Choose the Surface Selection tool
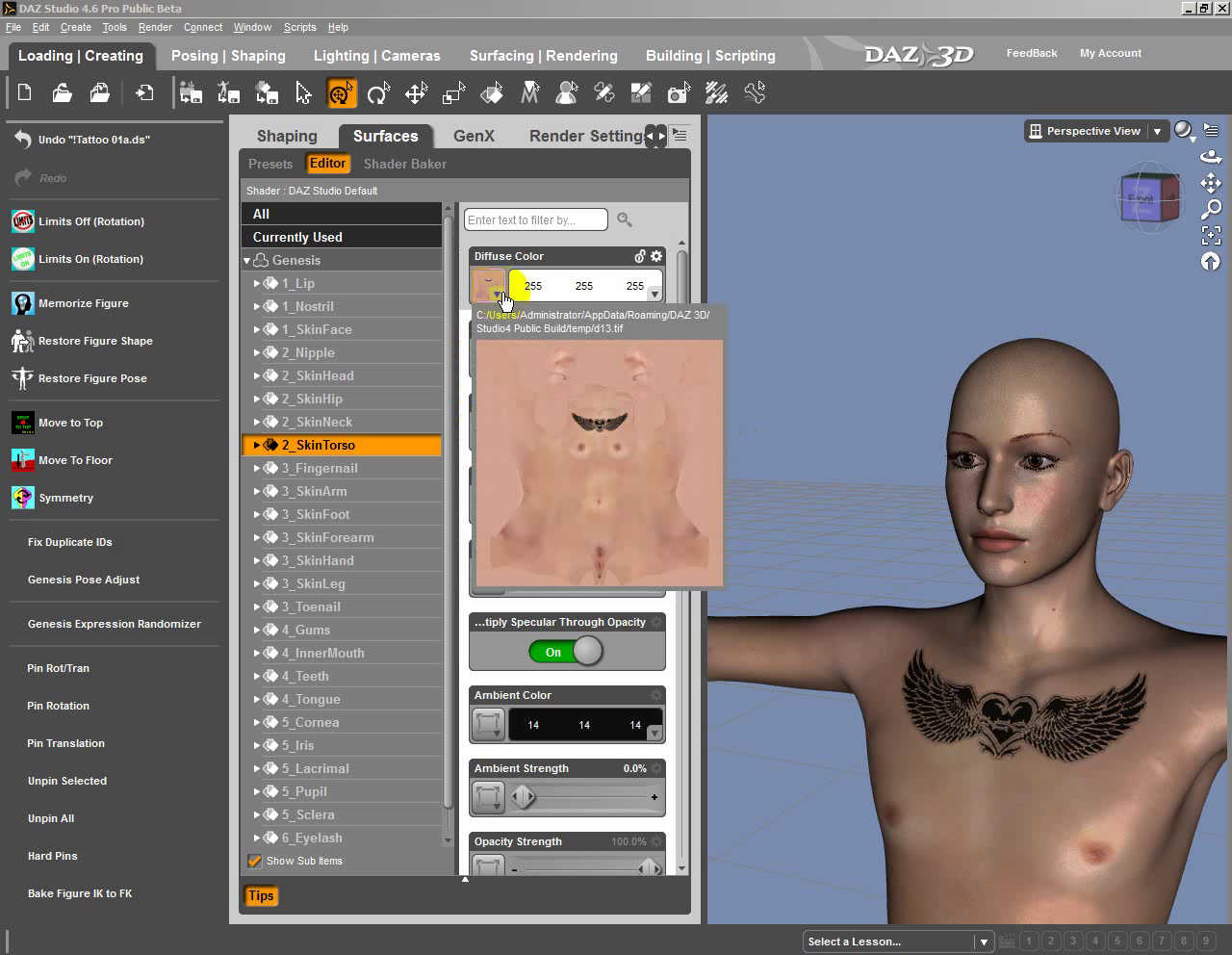 point(491,92)
